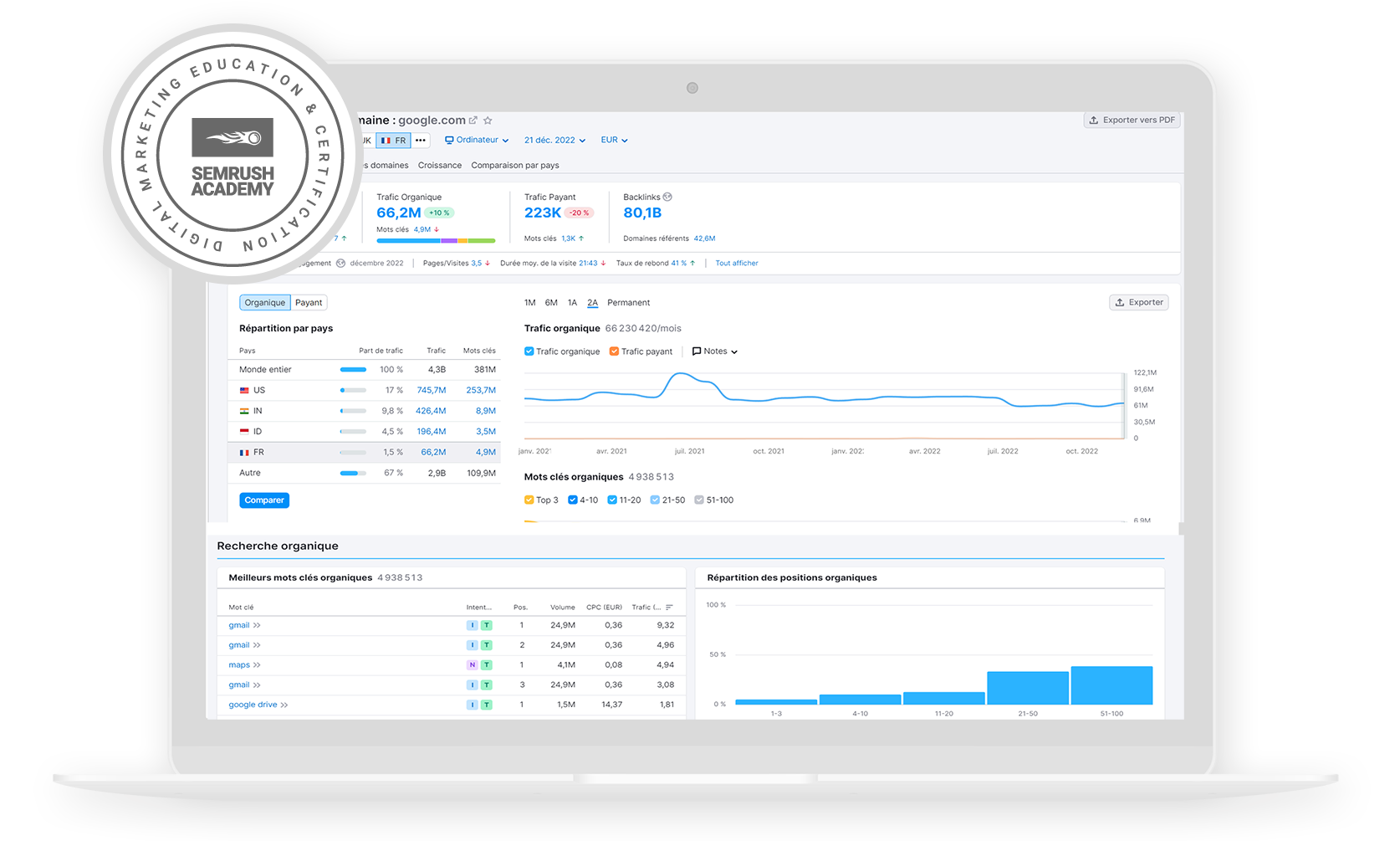Image resolution: width=1400 pixels, height=841 pixels.
Task: Toggle the Top 3 keywords checkbox
Action: coord(529,500)
